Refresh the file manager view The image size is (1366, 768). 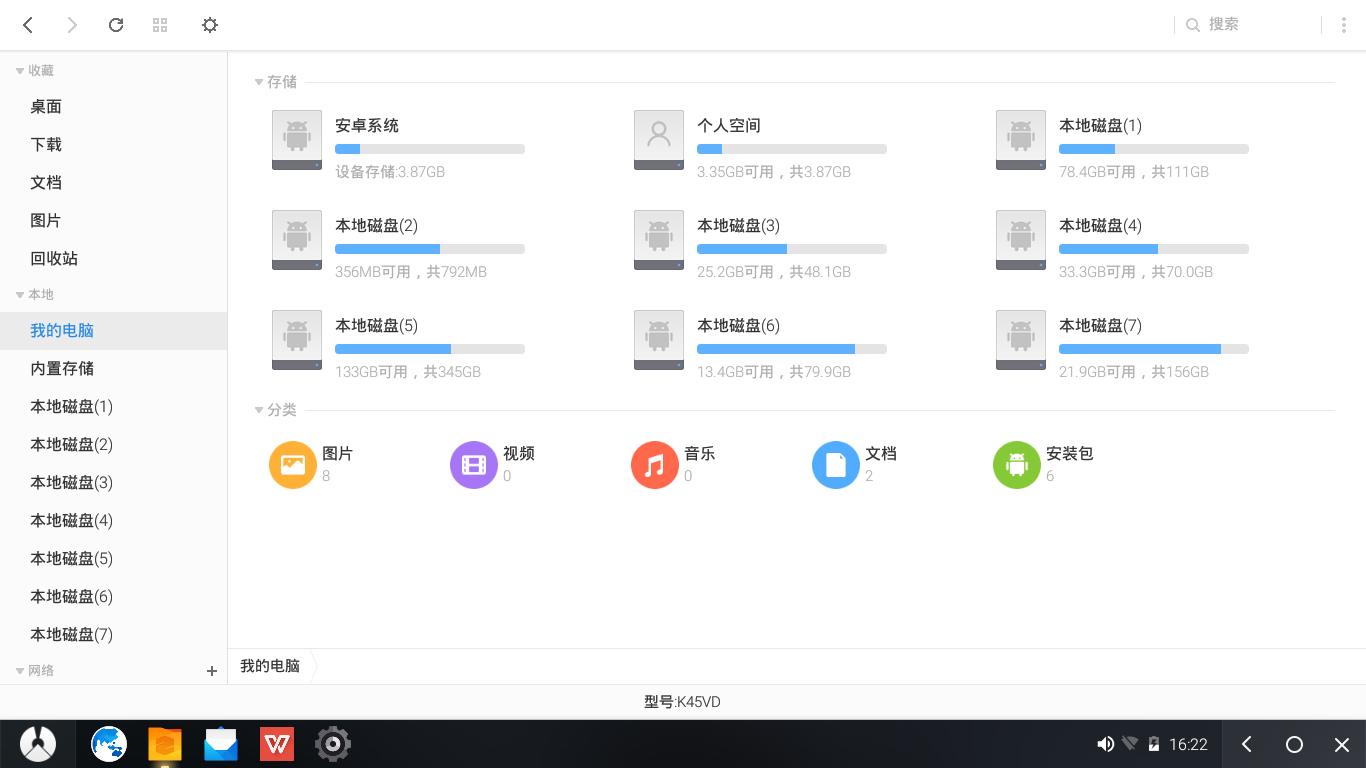click(x=116, y=25)
